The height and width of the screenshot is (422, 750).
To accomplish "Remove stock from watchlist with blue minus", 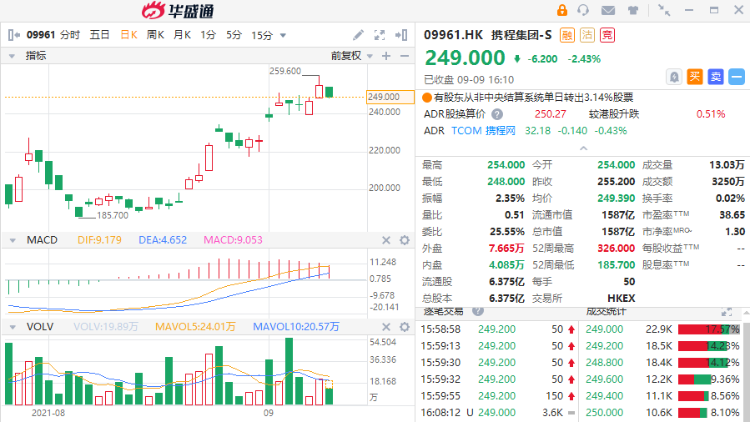I will (737, 77).
